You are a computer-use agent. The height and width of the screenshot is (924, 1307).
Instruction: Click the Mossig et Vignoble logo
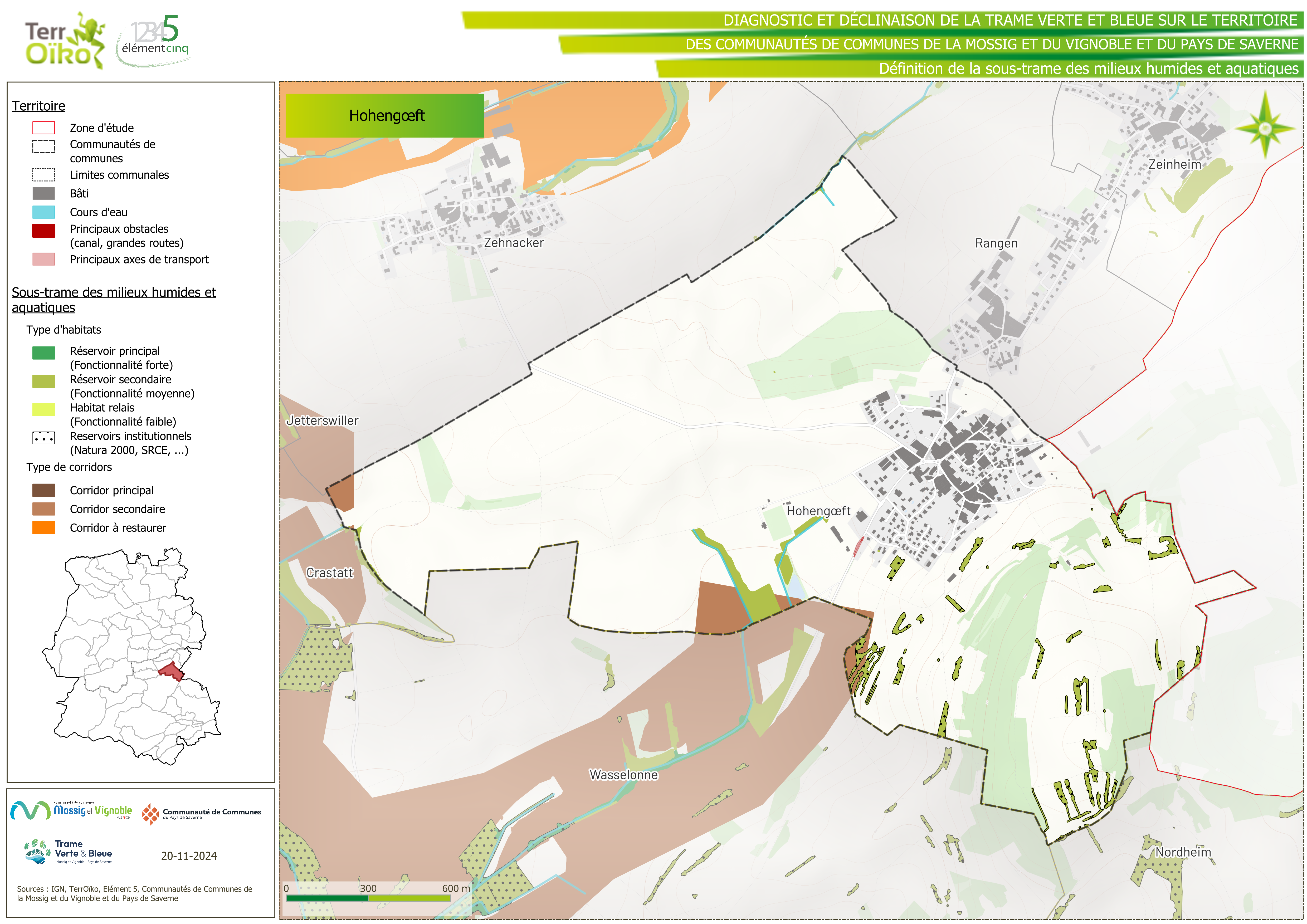click(71, 810)
